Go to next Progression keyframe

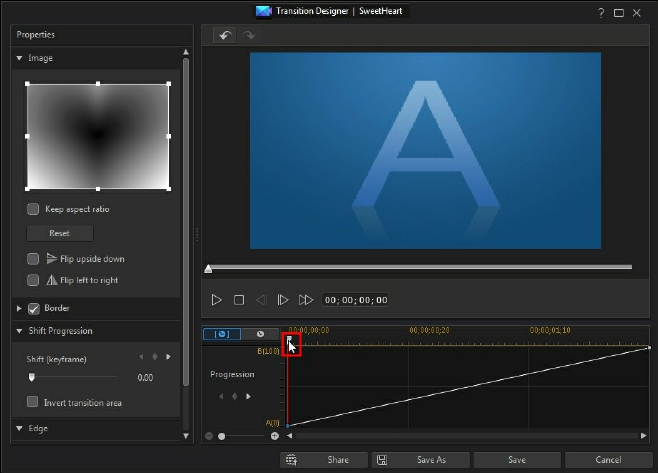248,396
